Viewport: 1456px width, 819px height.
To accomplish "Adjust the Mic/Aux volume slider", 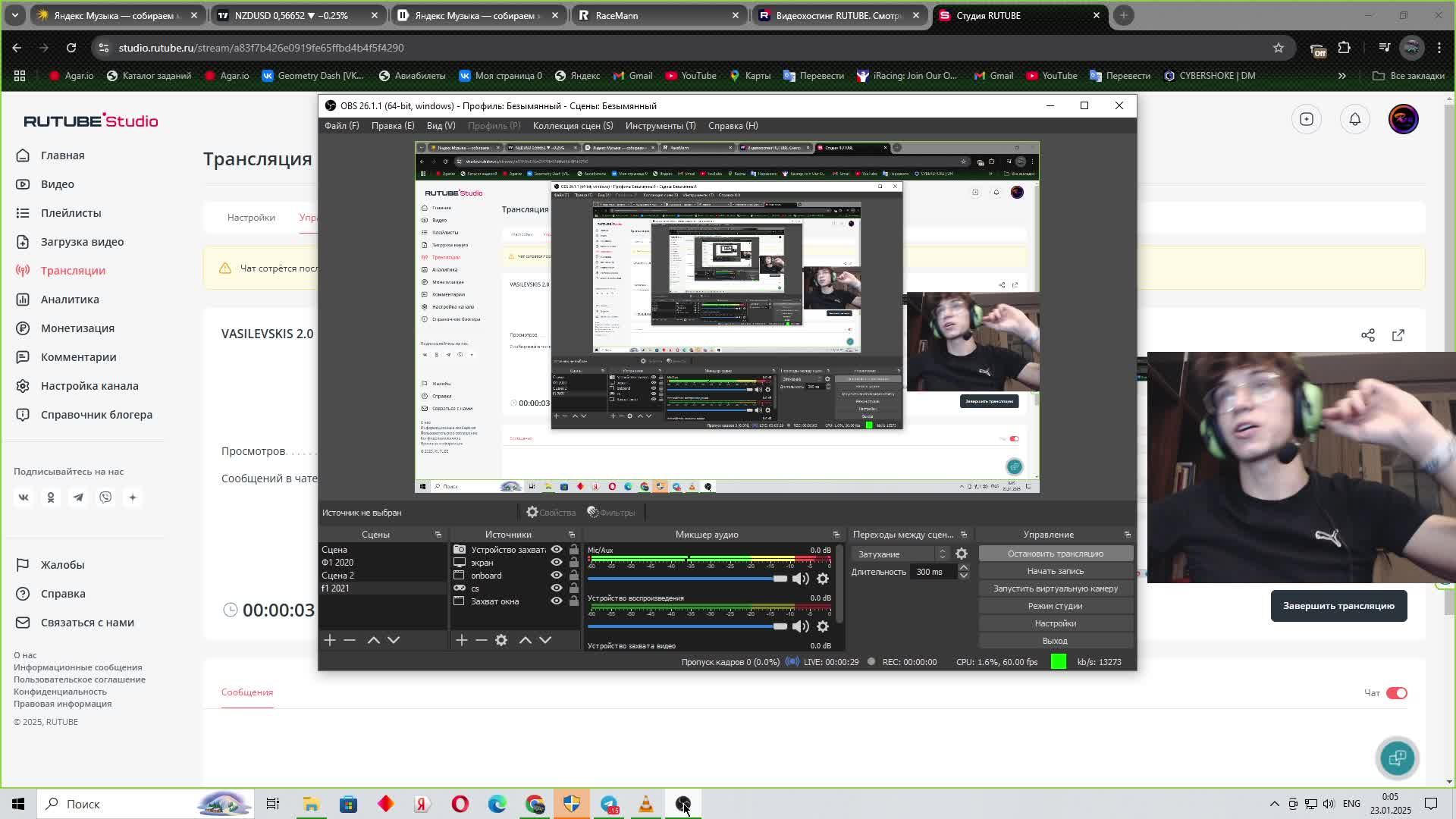I will 780,579.
